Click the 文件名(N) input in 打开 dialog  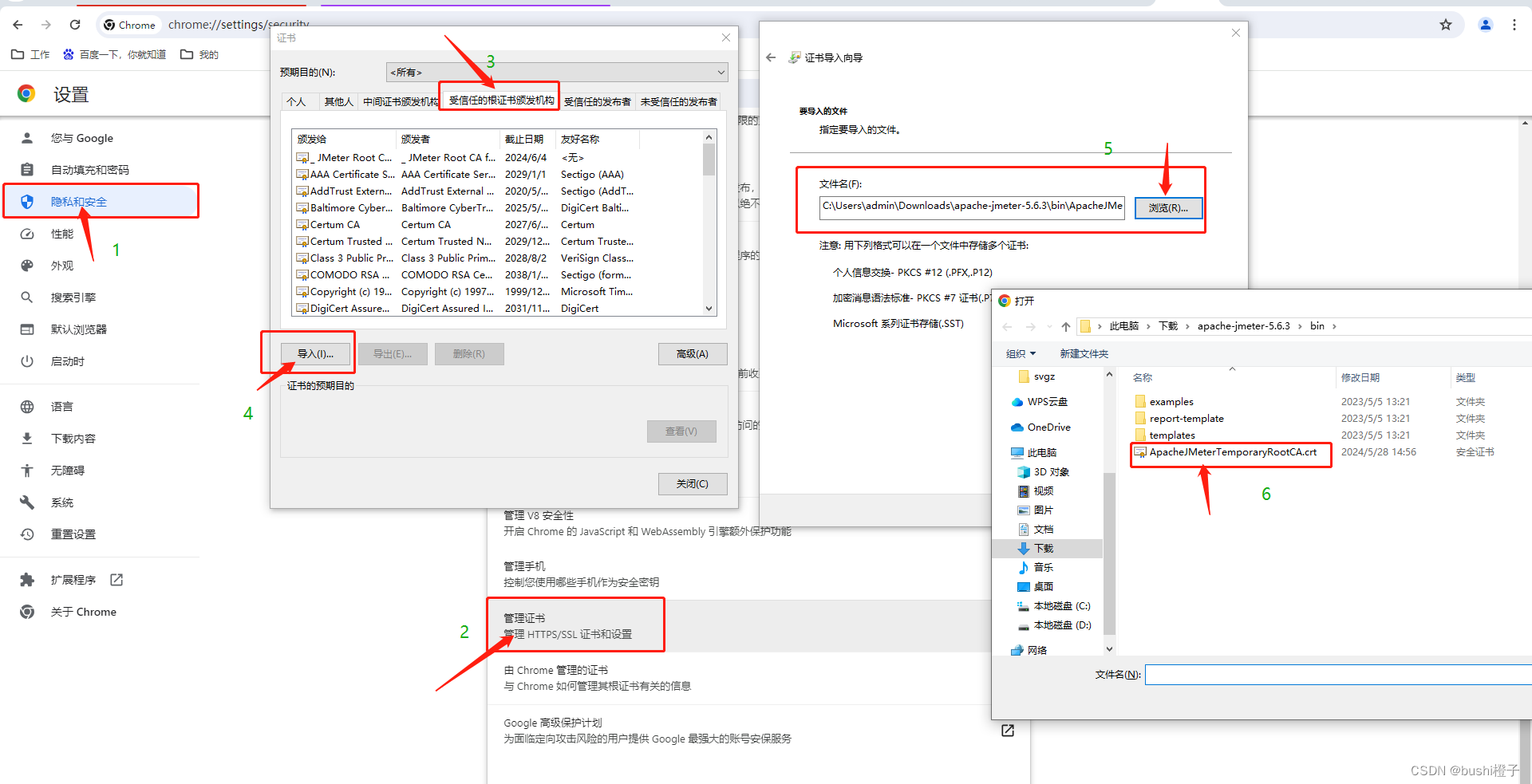(x=1338, y=675)
